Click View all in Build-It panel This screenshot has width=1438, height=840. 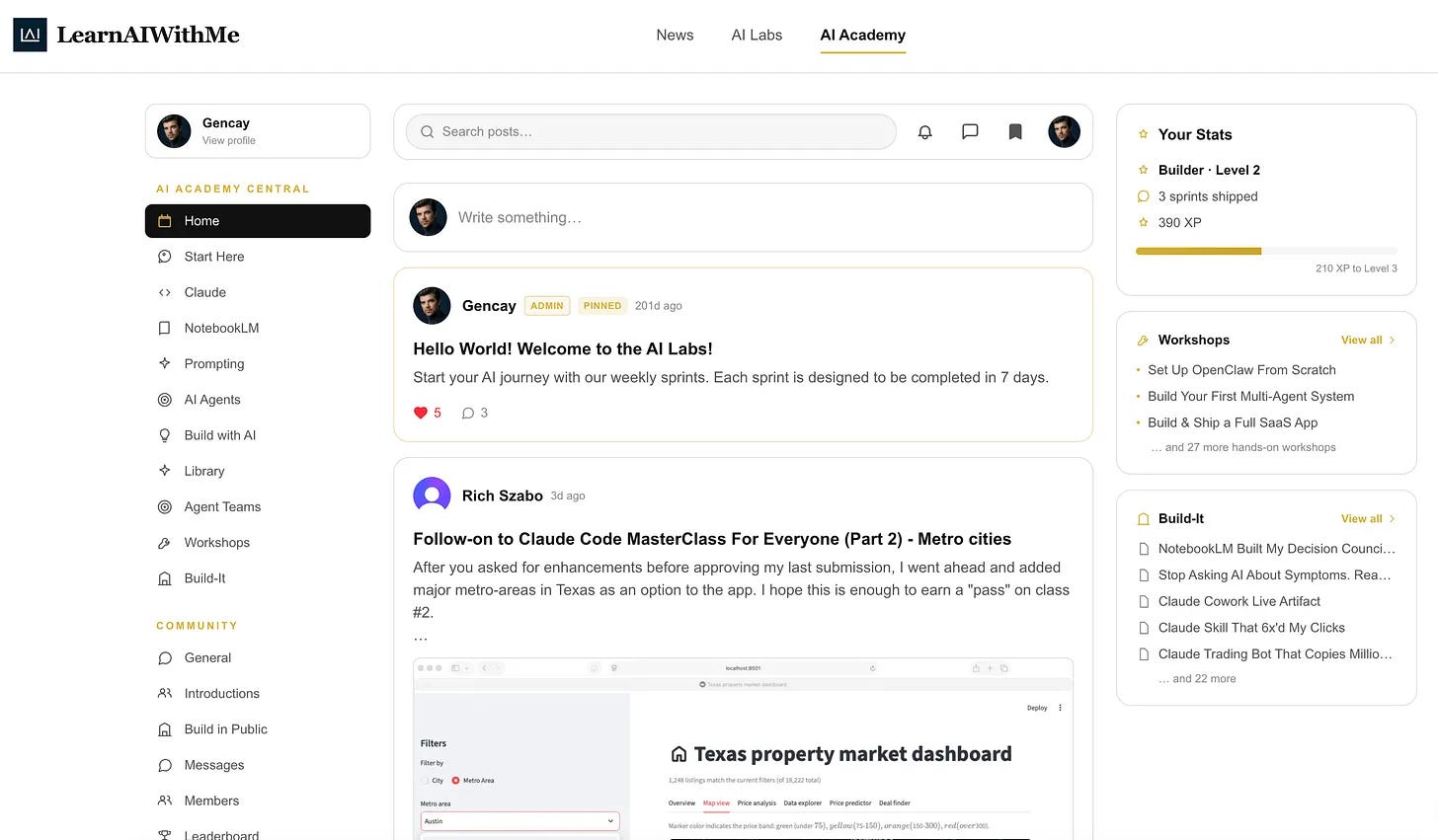click(x=1368, y=518)
